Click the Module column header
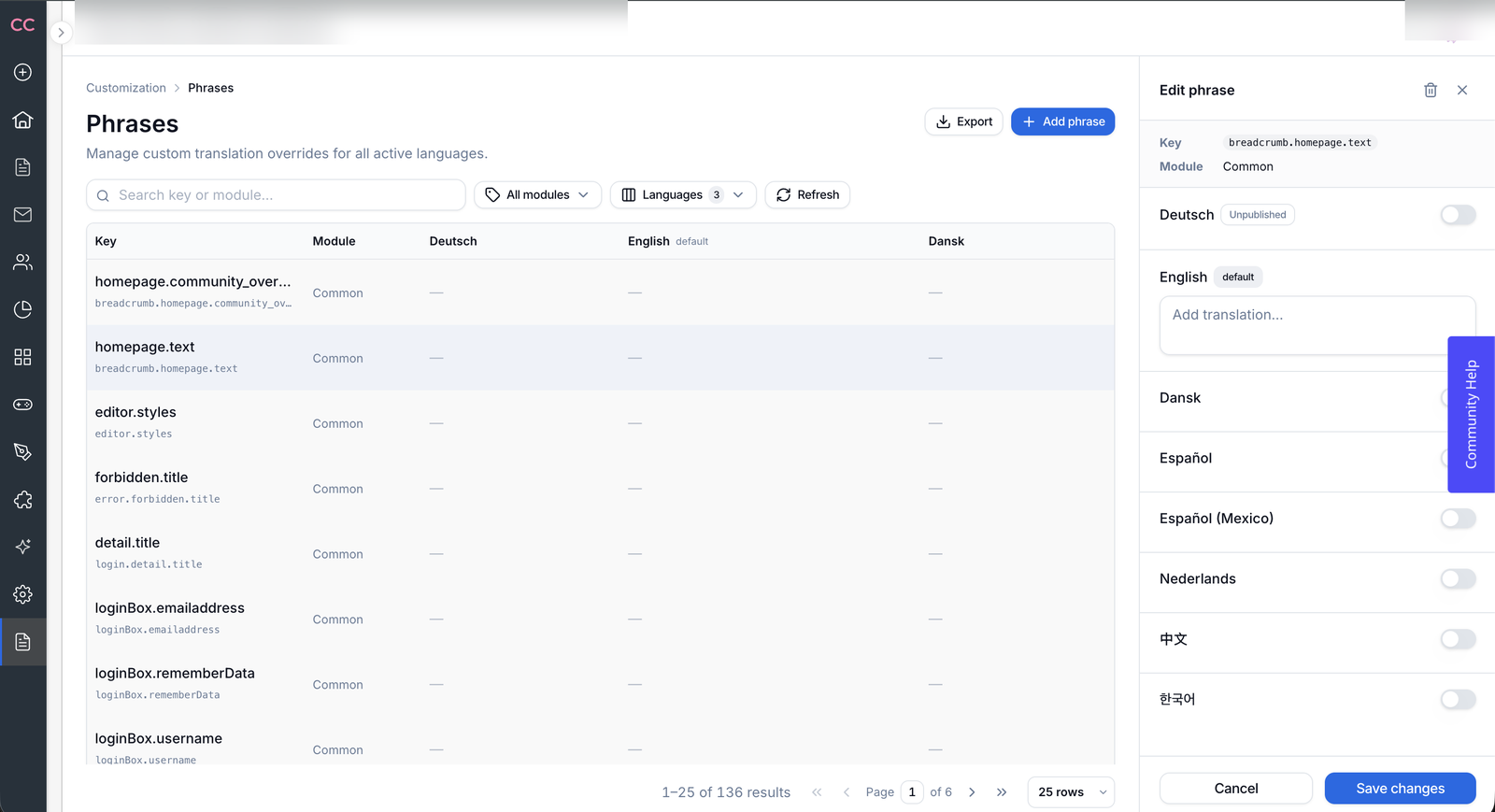The width and height of the screenshot is (1495, 812). 334,241
